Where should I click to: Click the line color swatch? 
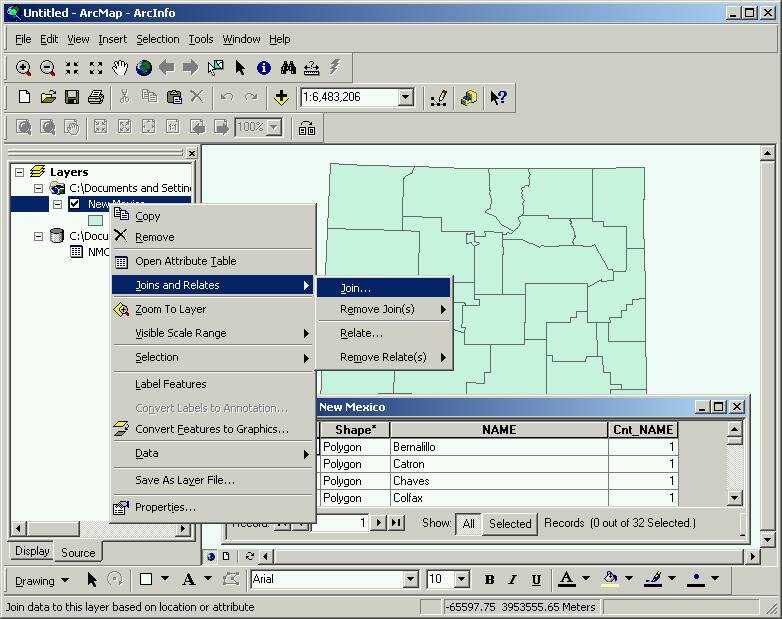pyautogui.click(x=652, y=579)
